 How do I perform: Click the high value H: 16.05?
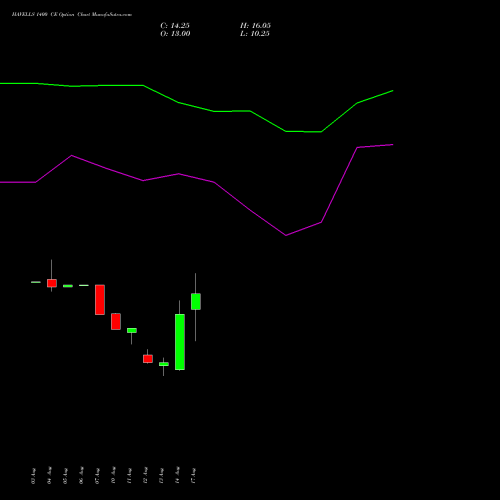(255, 26)
